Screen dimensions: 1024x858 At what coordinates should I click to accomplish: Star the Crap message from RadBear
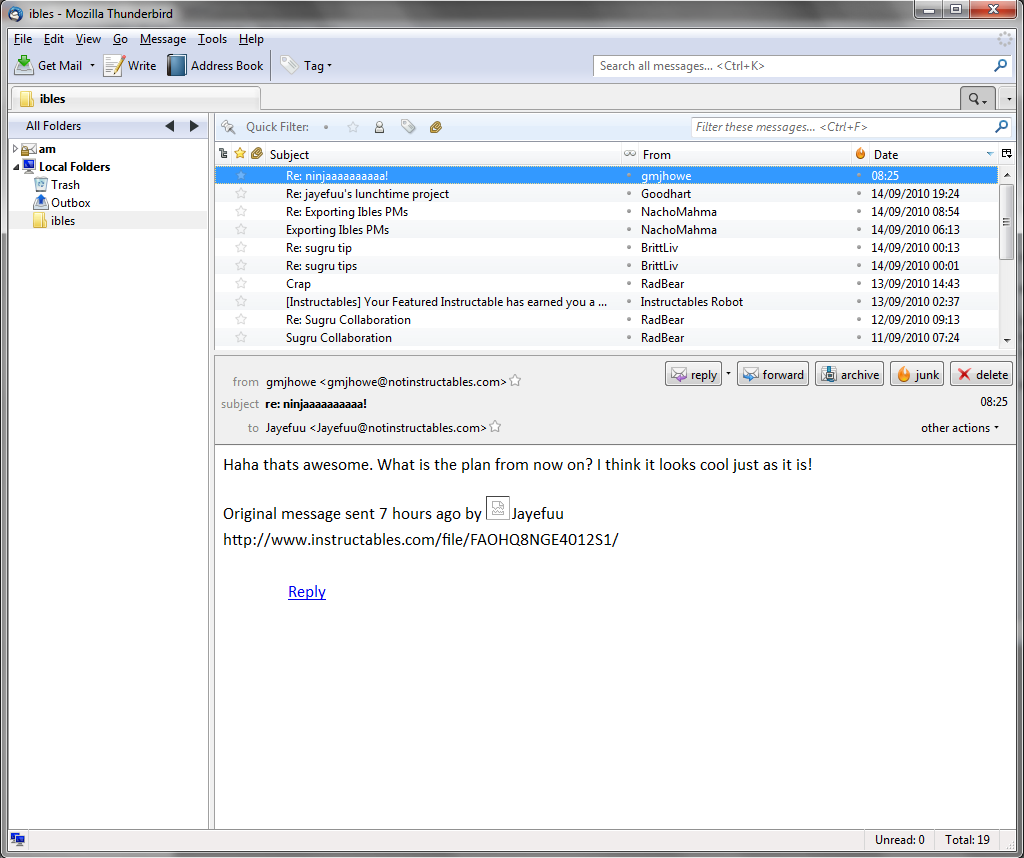[241, 283]
